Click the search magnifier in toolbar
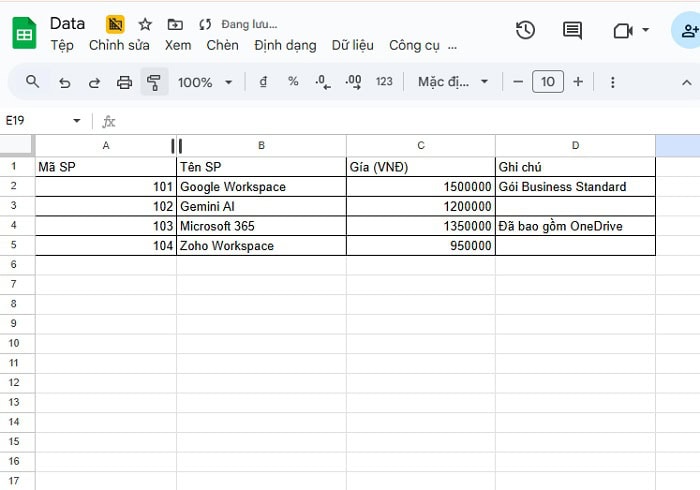This screenshot has height=490, width=700. 33,82
